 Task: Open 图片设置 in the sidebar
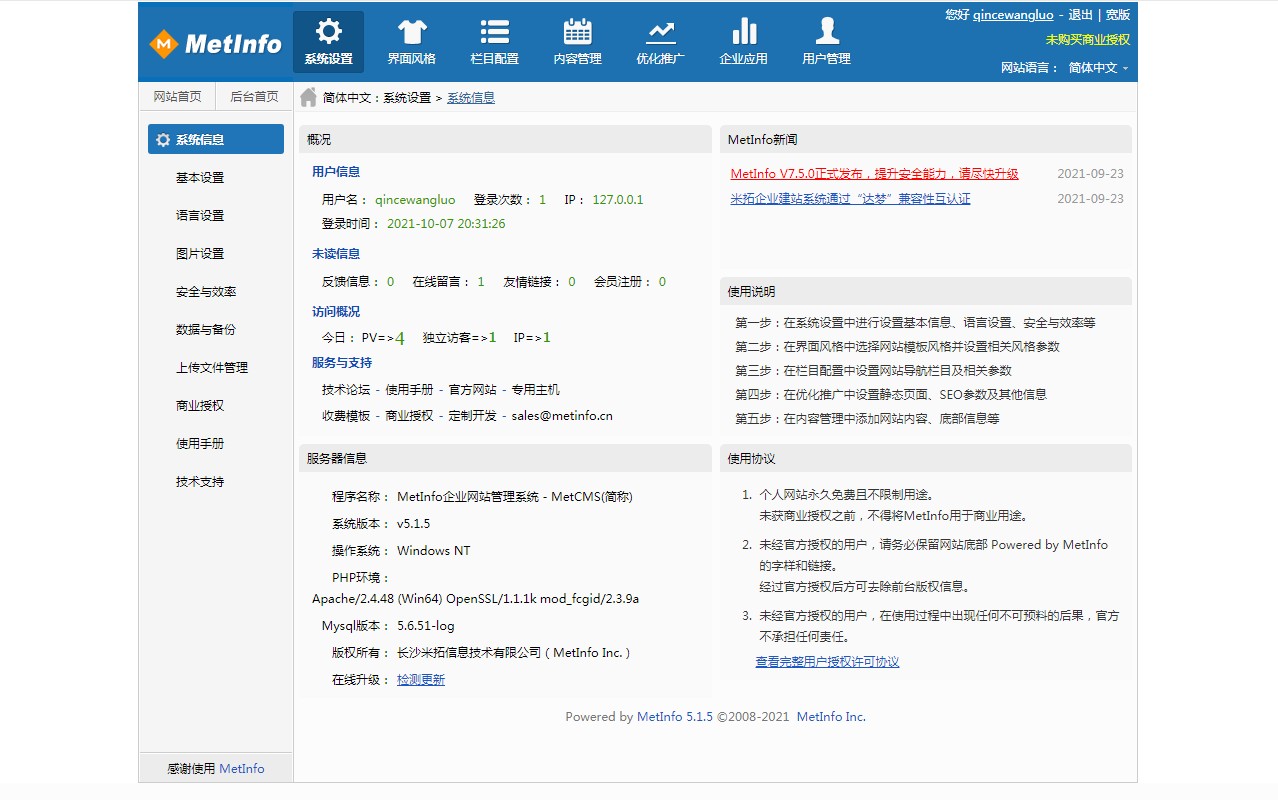pyautogui.click(x=200, y=254)
